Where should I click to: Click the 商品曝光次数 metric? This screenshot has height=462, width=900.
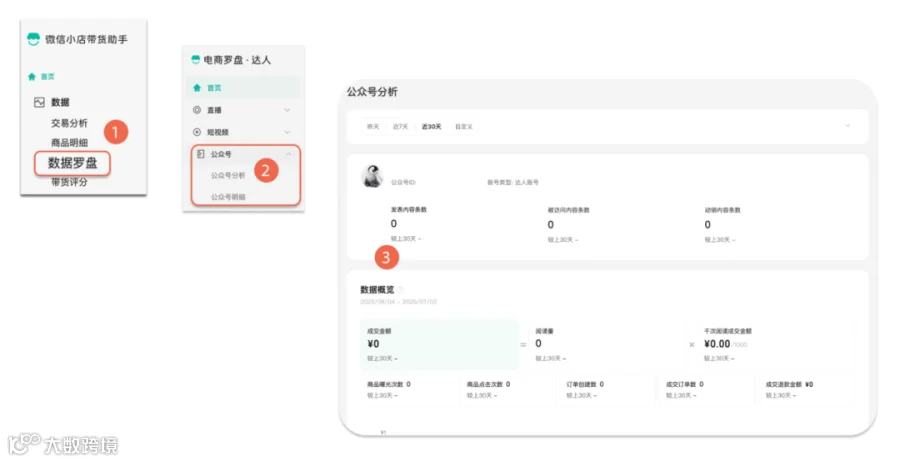click(x=389, y=389)
